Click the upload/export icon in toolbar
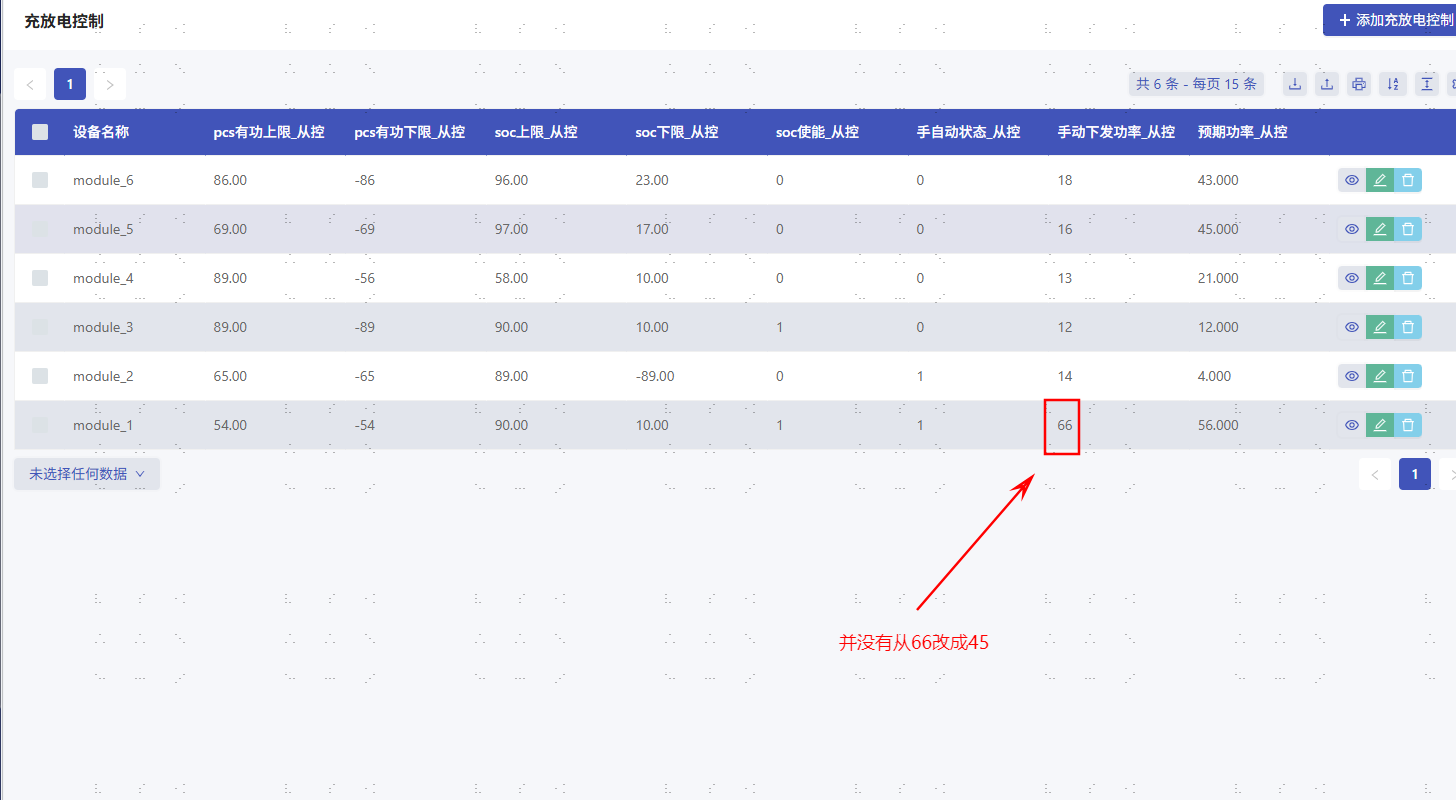 [x=1327, y=84]
